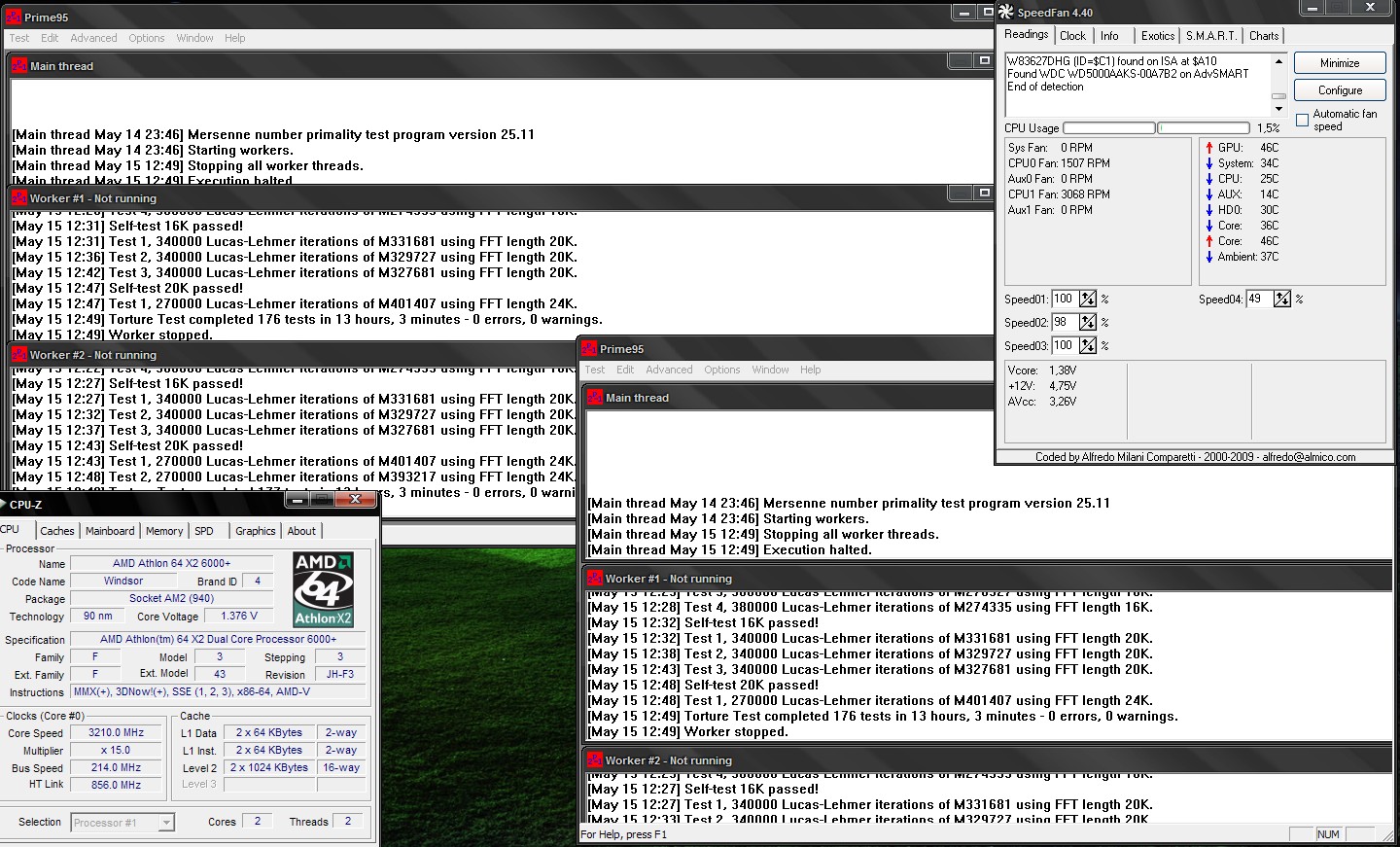Click the Worker #2 icon in background Prime95
Viewport: 1400px width, 847px height.
(19, 355)
